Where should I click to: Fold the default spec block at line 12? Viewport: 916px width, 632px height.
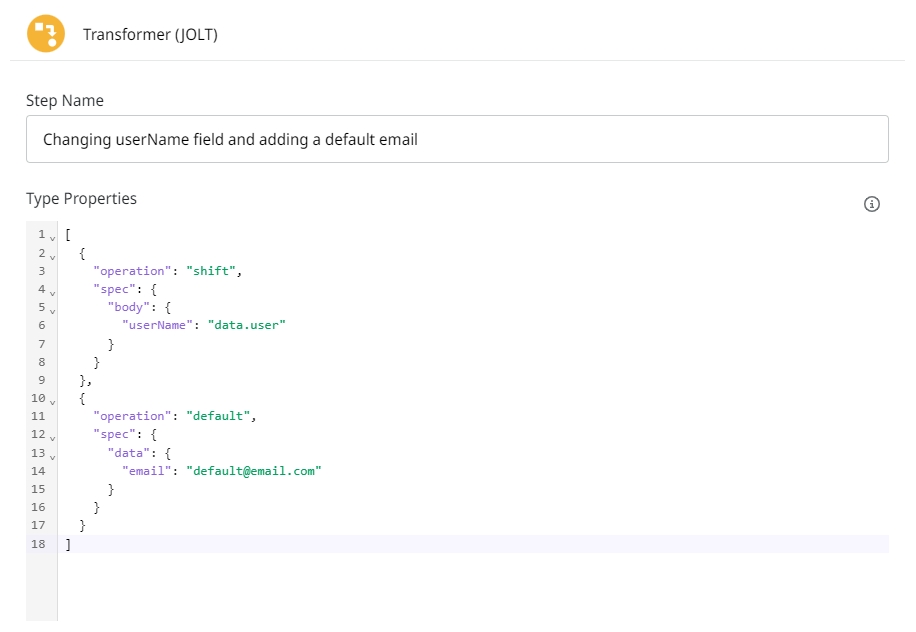point(52,435)
